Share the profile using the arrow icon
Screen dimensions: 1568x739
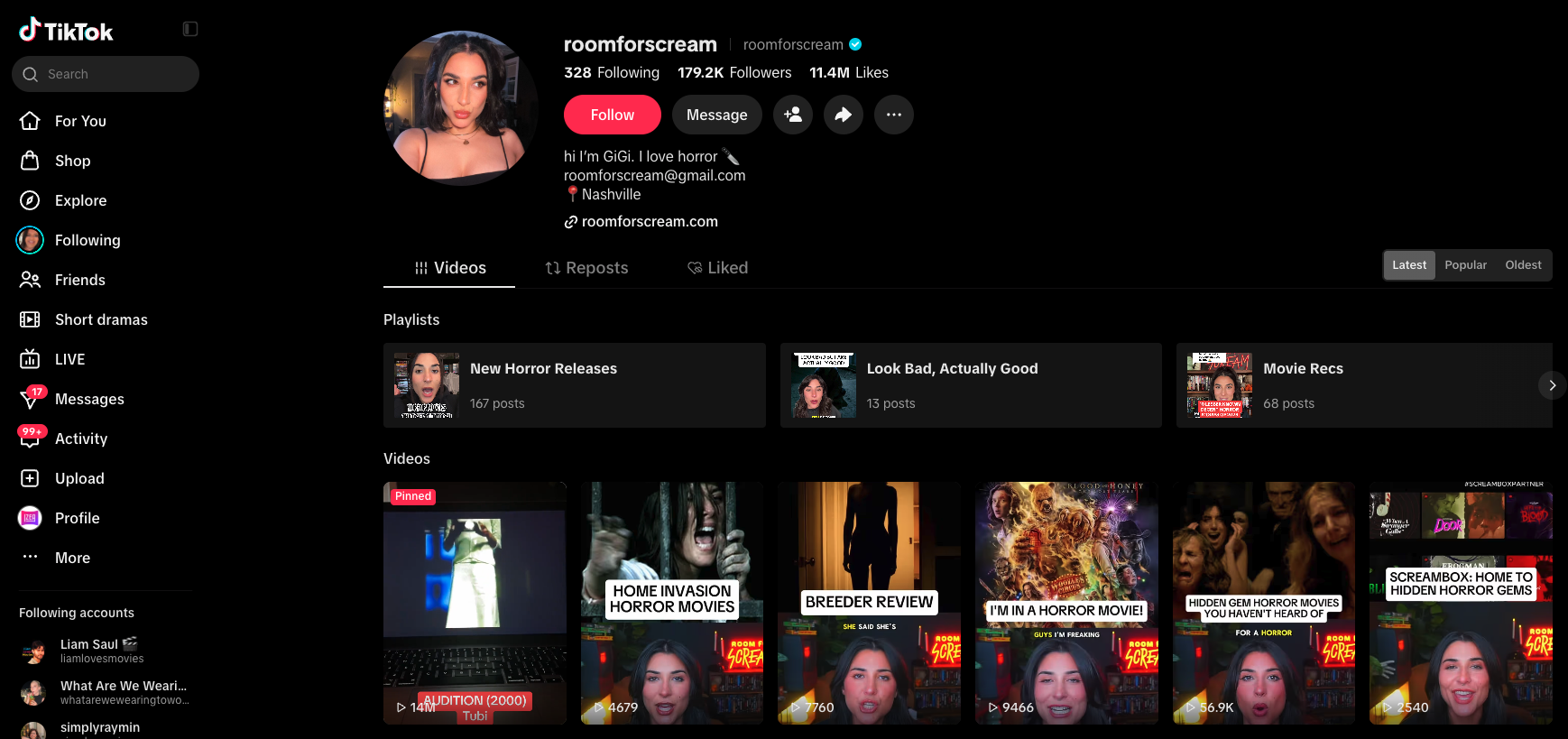tap(844, 115)
